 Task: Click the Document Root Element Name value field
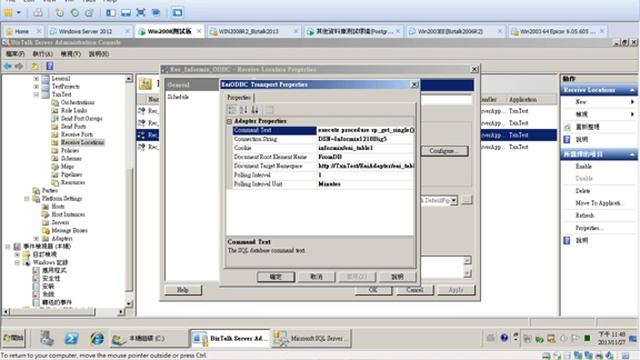point(366,157)
